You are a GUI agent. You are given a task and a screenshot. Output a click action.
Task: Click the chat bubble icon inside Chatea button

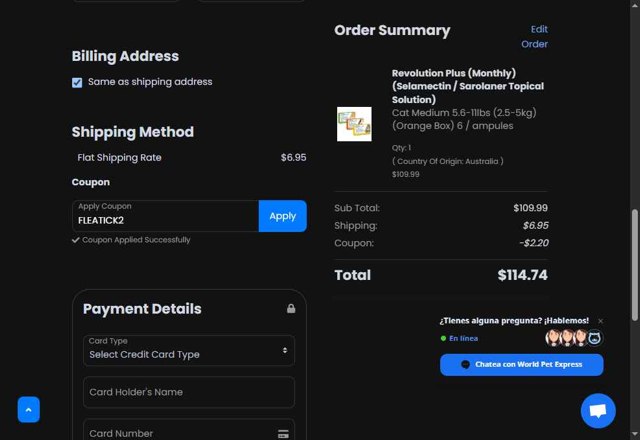465,364
